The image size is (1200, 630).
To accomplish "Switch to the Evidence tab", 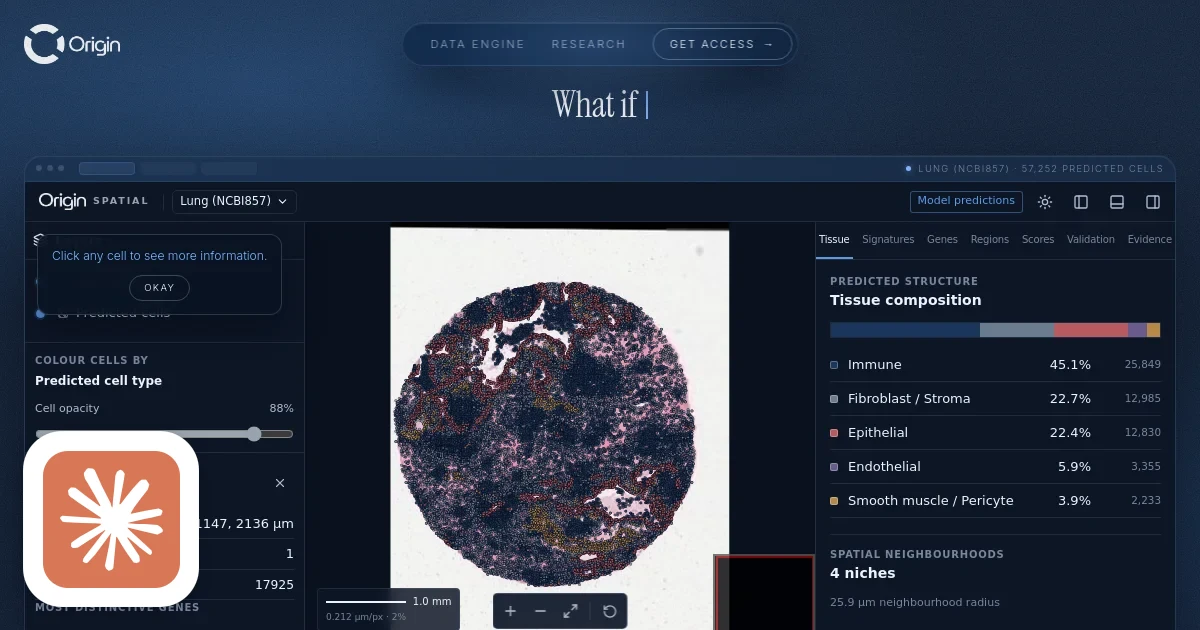I will [1150, 240].
